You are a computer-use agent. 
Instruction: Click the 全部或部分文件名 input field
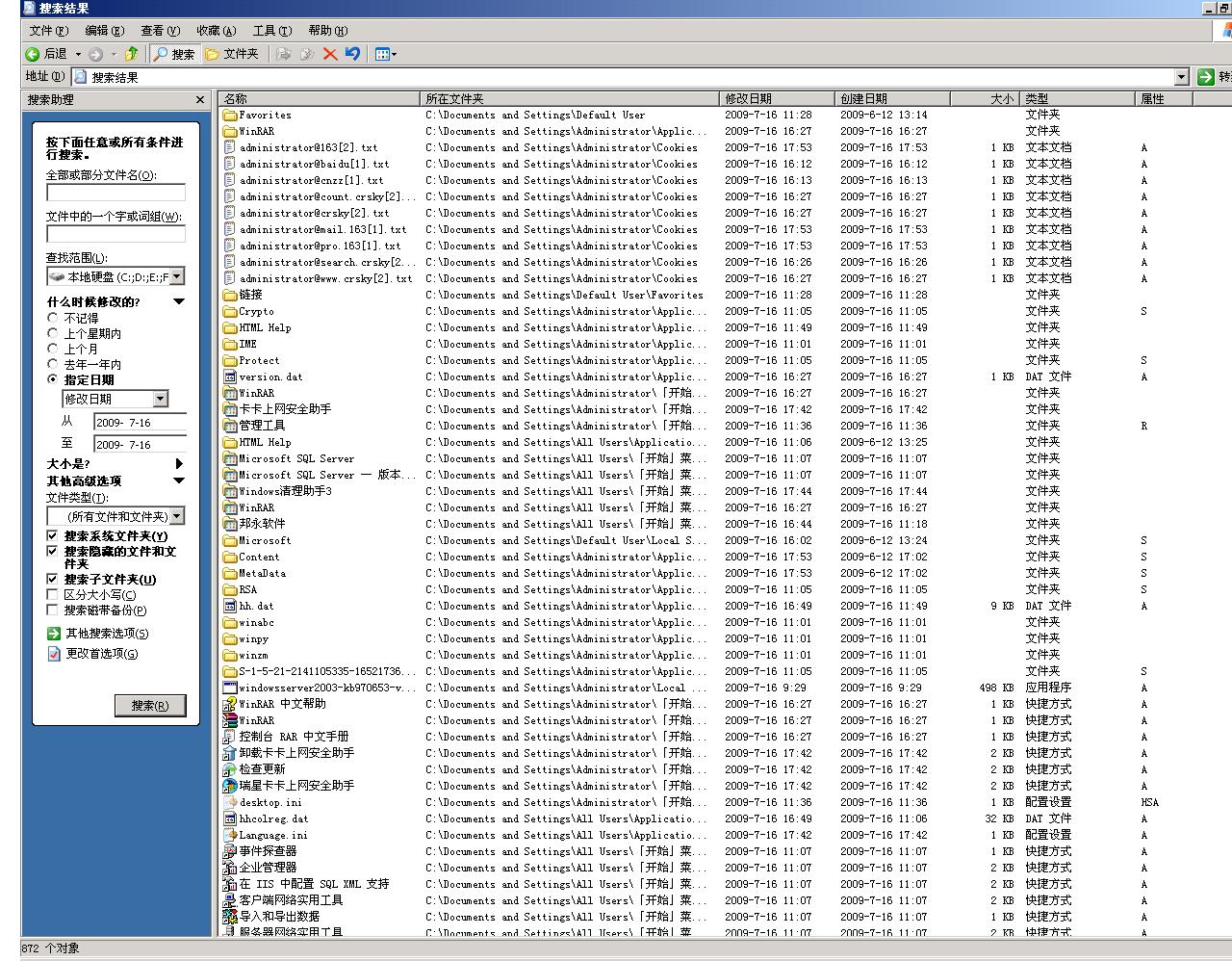point(115,192)
